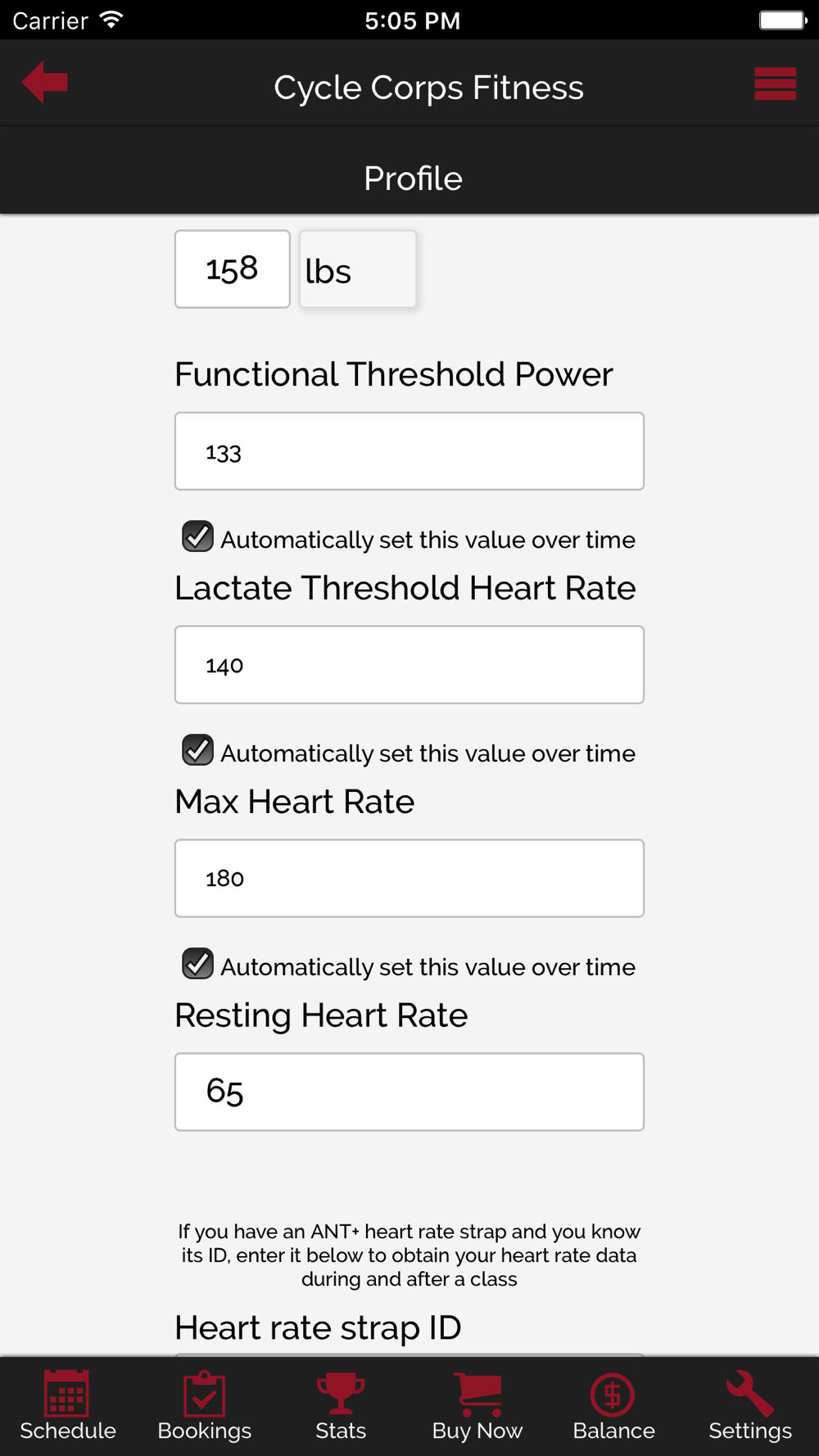The width and height of the screenshot is (819, 1456).
Task: Open the hamburger menu icon
Action: pos(775,84)
